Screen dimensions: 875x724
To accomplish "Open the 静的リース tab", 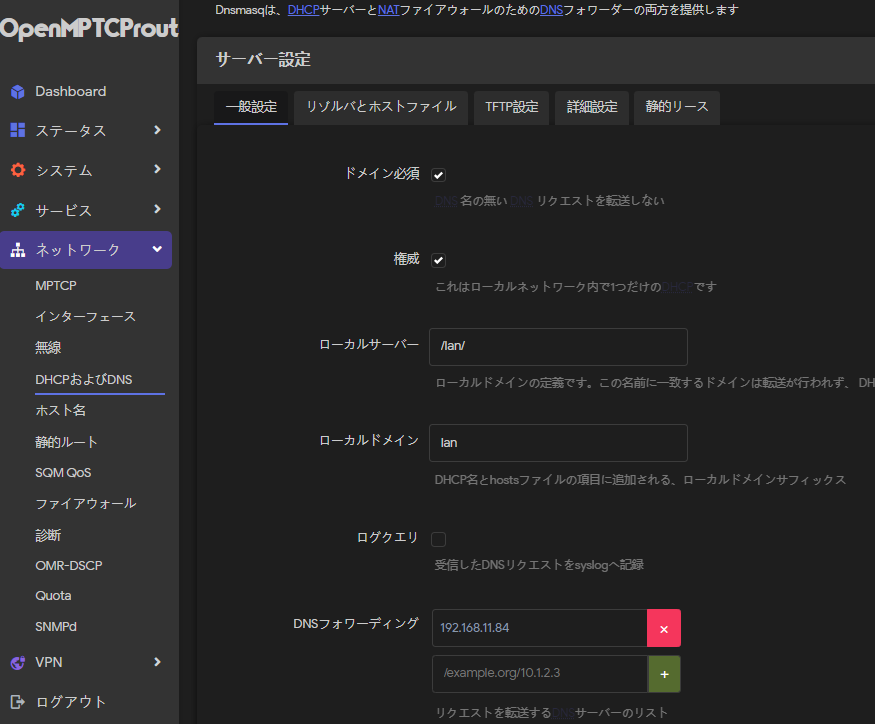I will click(676, 107).
